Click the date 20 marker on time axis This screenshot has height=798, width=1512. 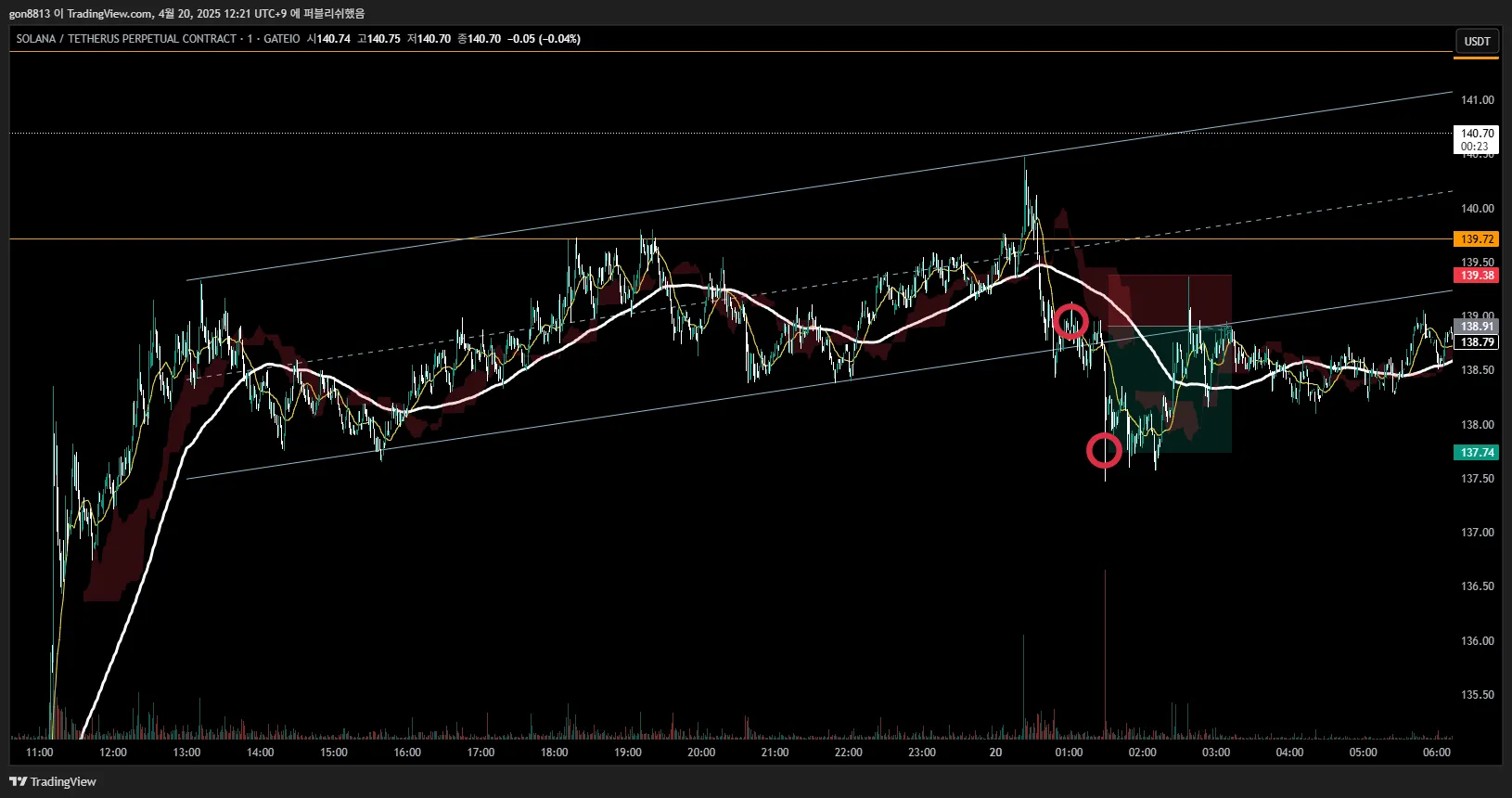click(x=995, y=753)
